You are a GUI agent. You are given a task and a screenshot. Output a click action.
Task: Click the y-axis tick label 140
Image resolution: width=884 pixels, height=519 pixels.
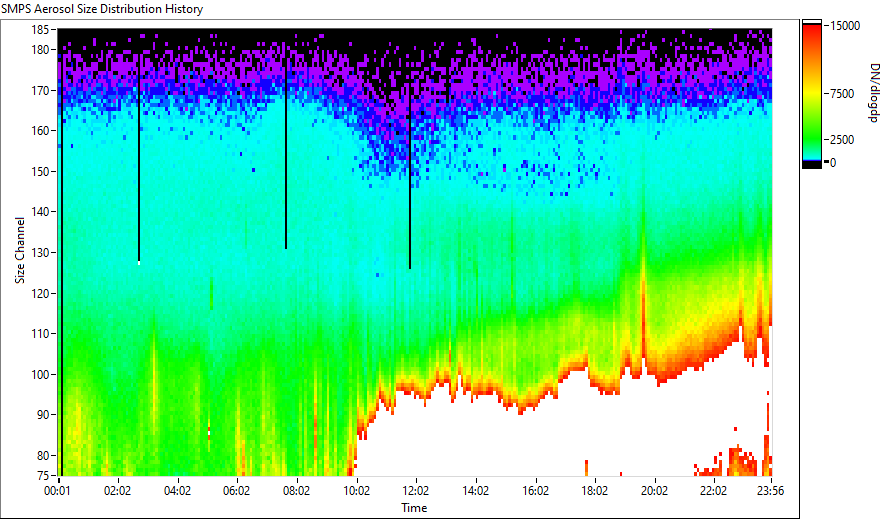coord(41,212)
